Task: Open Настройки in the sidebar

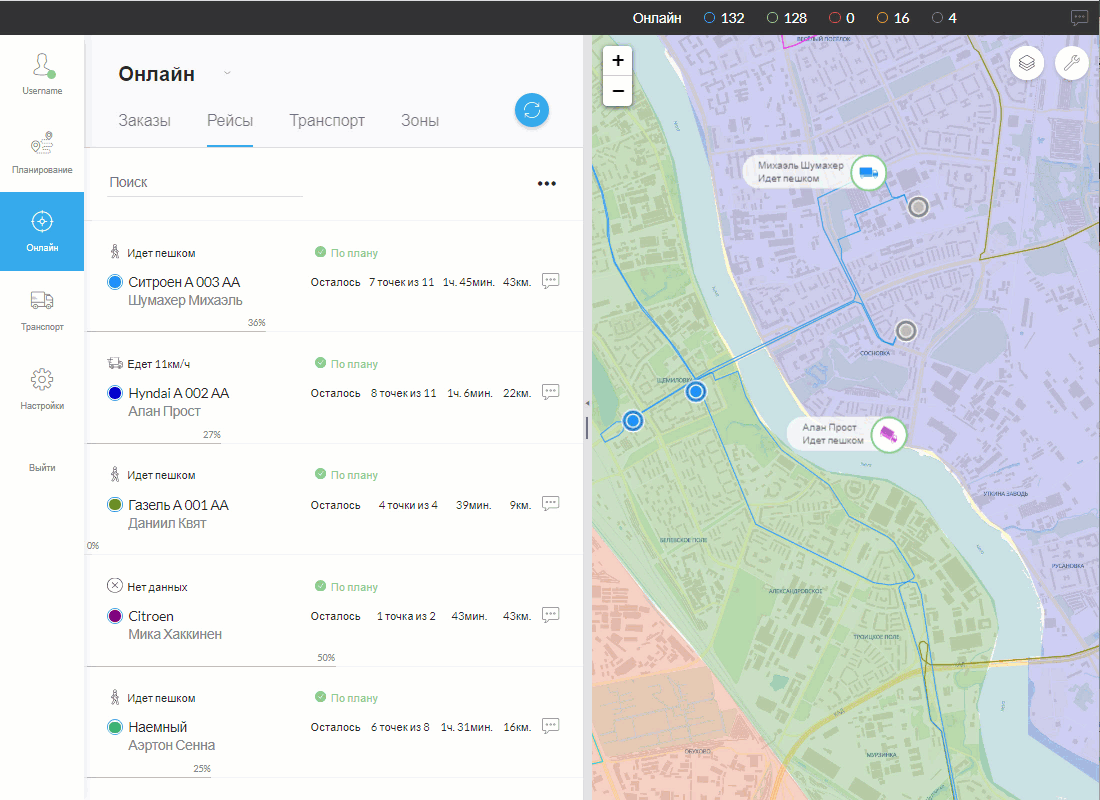Action: click(x=42, y=389)
